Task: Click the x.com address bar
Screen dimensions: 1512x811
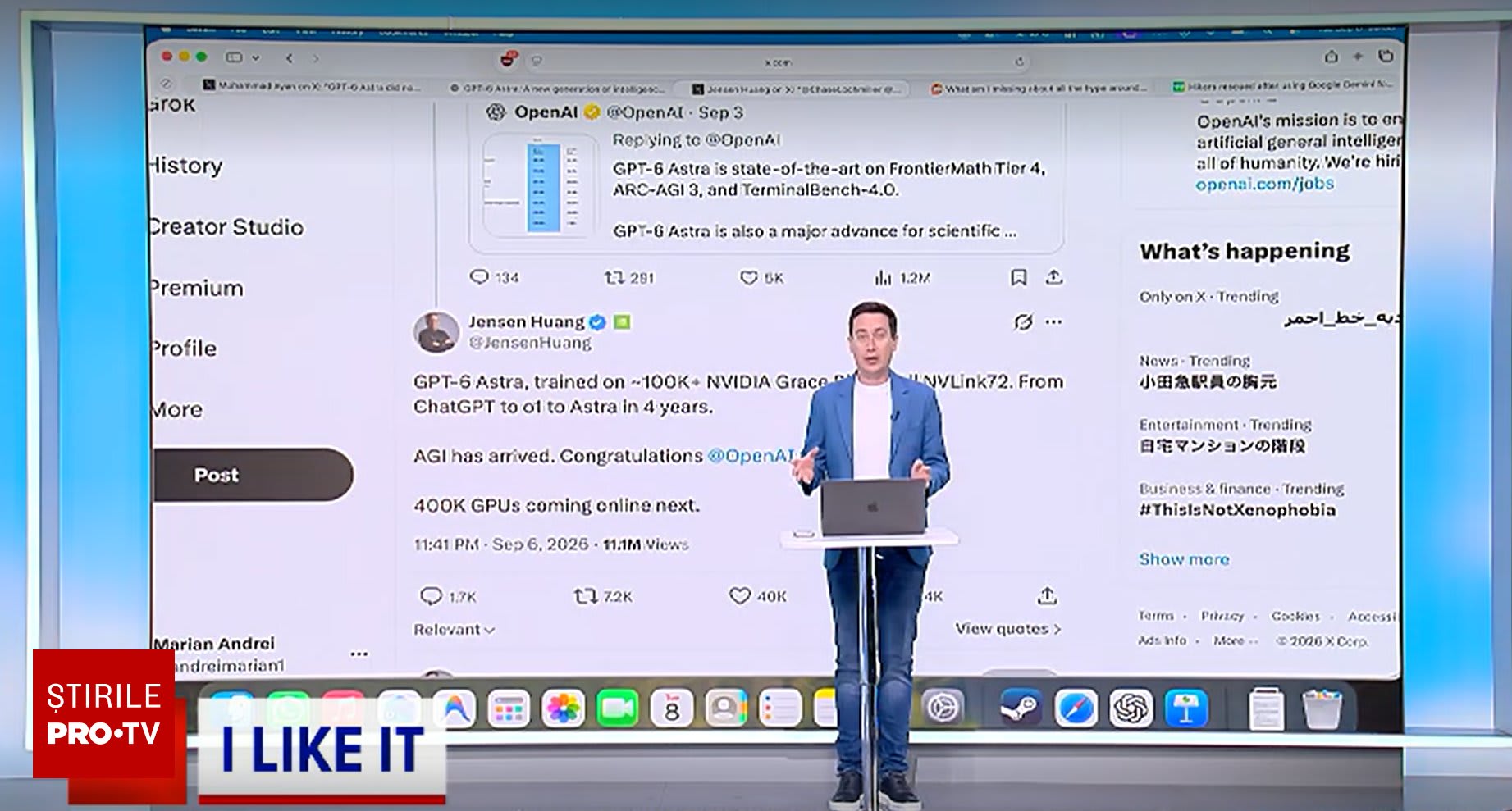Action: (777, 62)
